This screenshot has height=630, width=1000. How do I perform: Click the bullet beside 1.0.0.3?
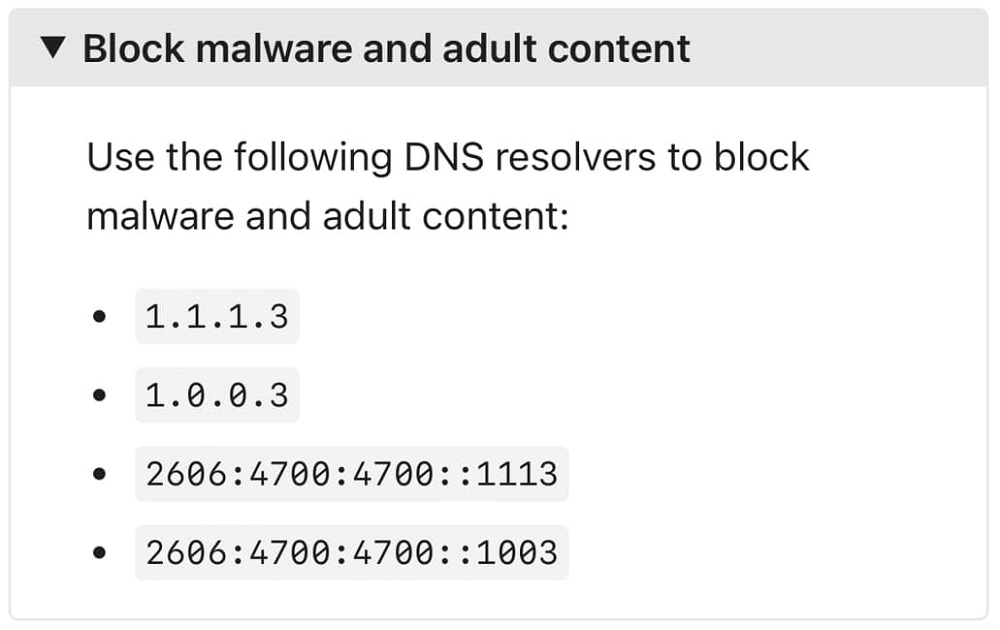[x=100, y=394]
